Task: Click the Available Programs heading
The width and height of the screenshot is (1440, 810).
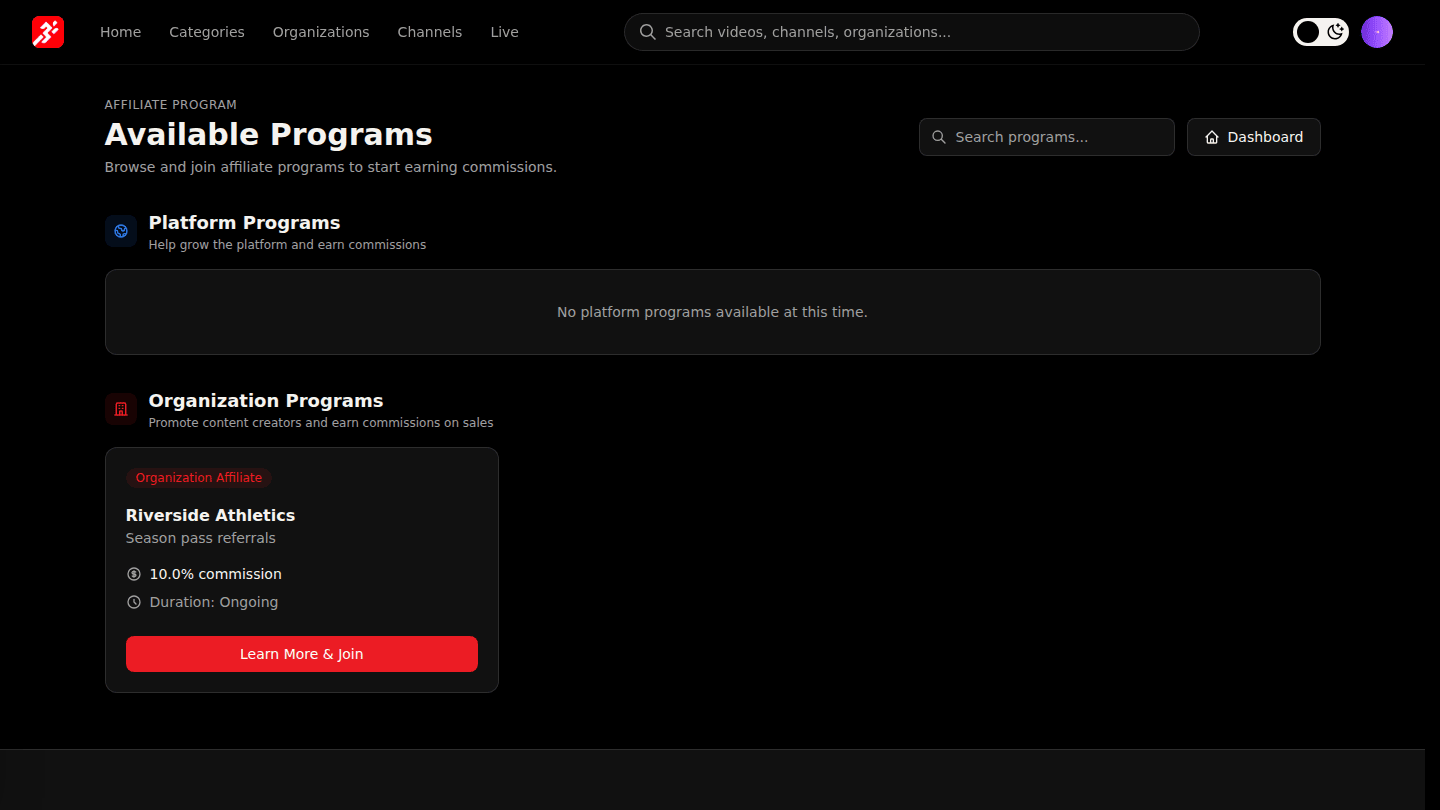Action: (269, 135)
